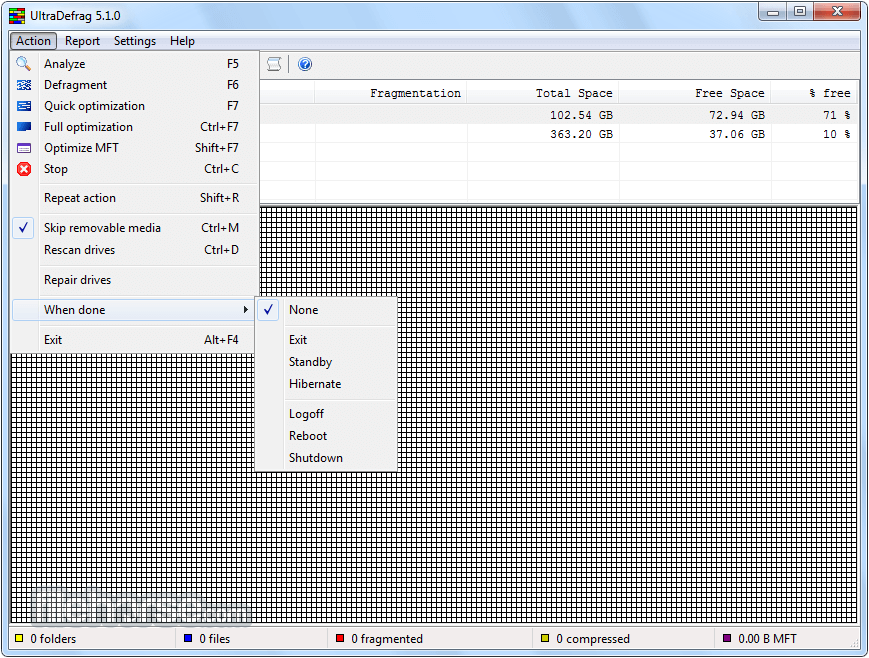Viewport: 869px width, 658px height.
Task: Click the Free Space column header
Action: (x=695, y=93)
